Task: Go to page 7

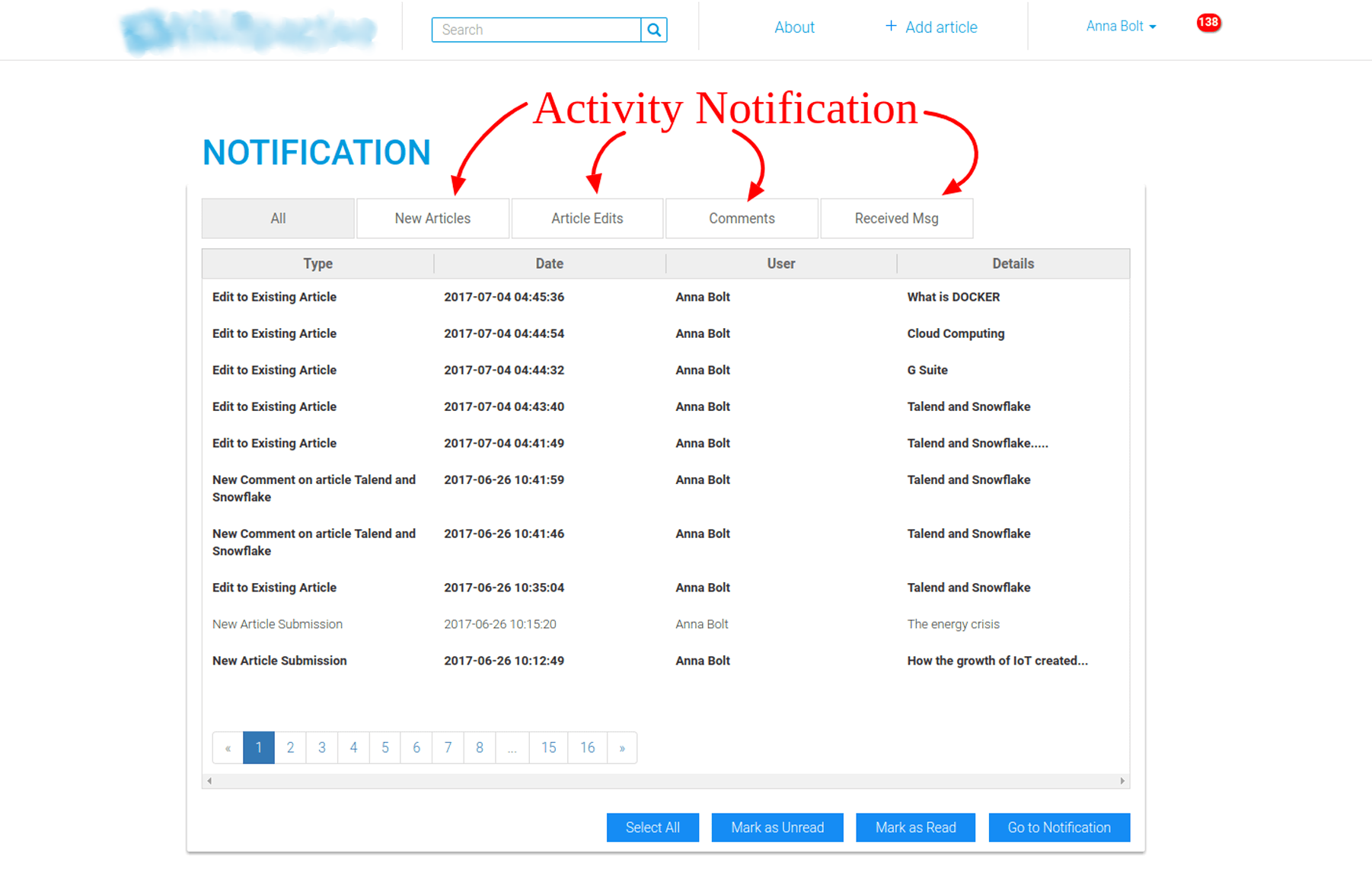Action: click(448, 747)
